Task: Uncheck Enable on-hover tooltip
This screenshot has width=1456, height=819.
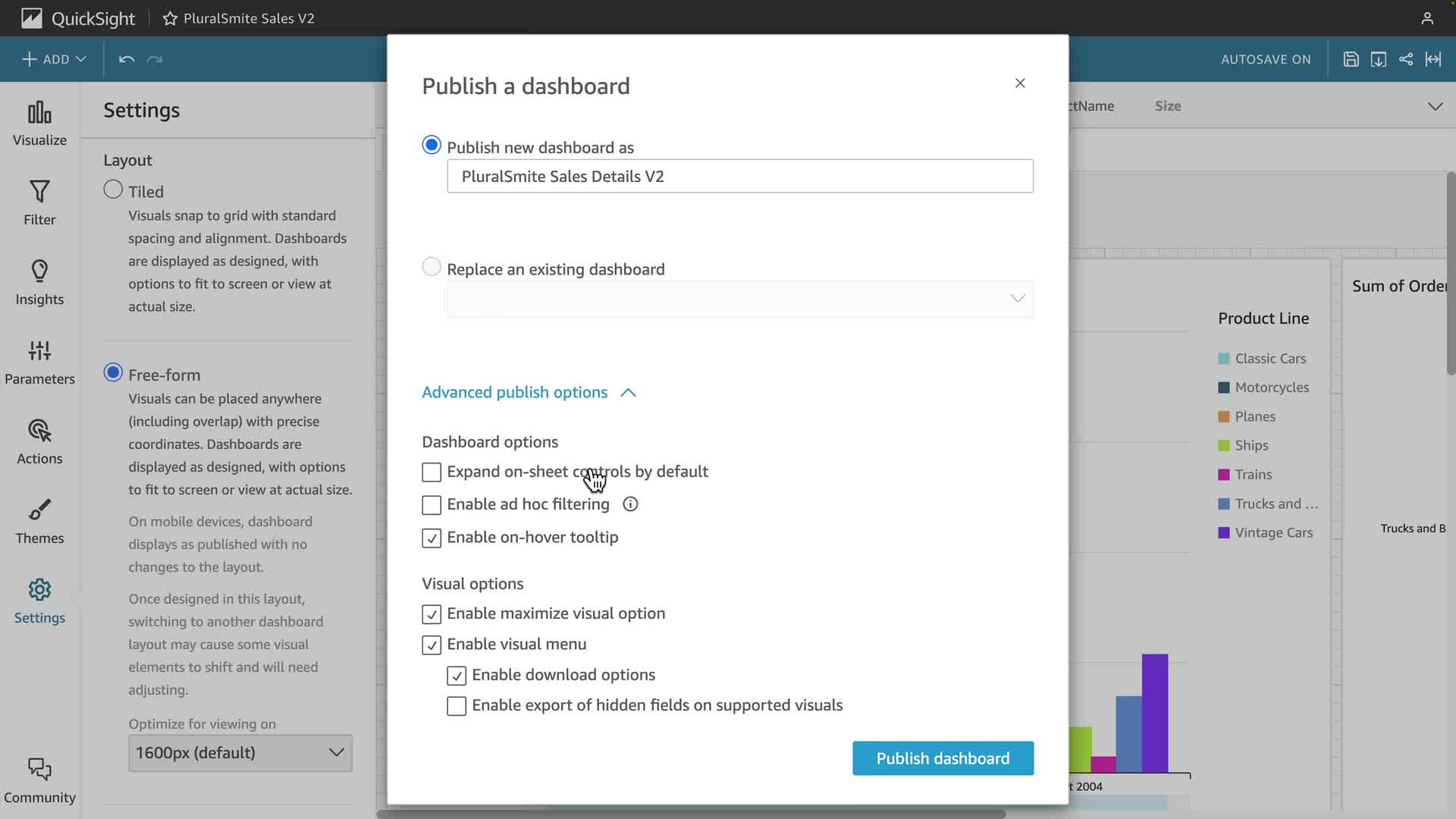Action: click(x=431, y=538)
